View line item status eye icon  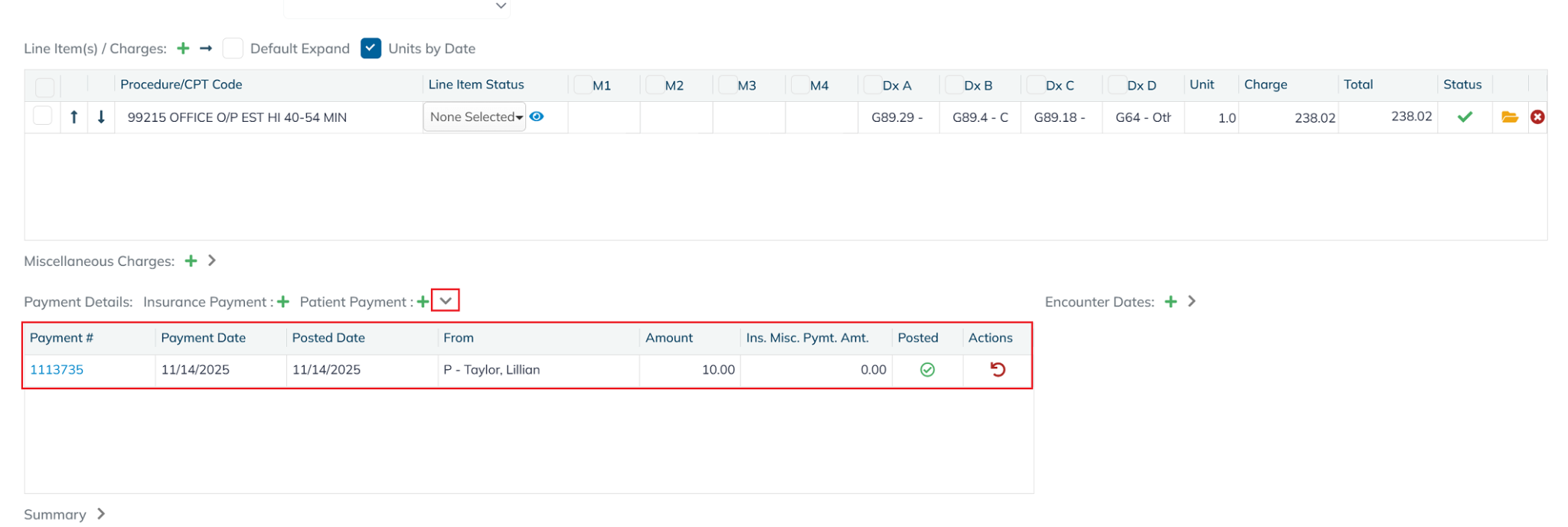tap(537, 117)
